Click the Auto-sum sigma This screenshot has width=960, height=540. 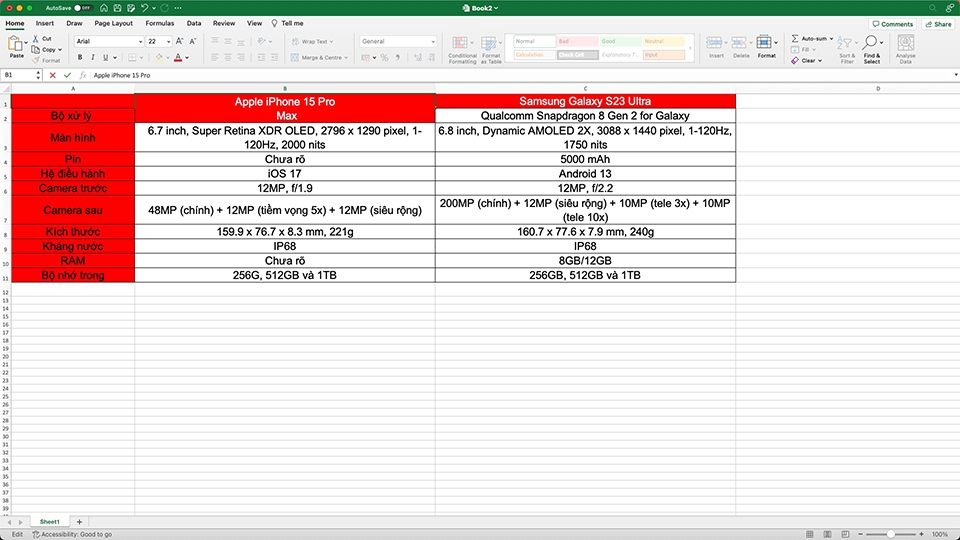795,38
